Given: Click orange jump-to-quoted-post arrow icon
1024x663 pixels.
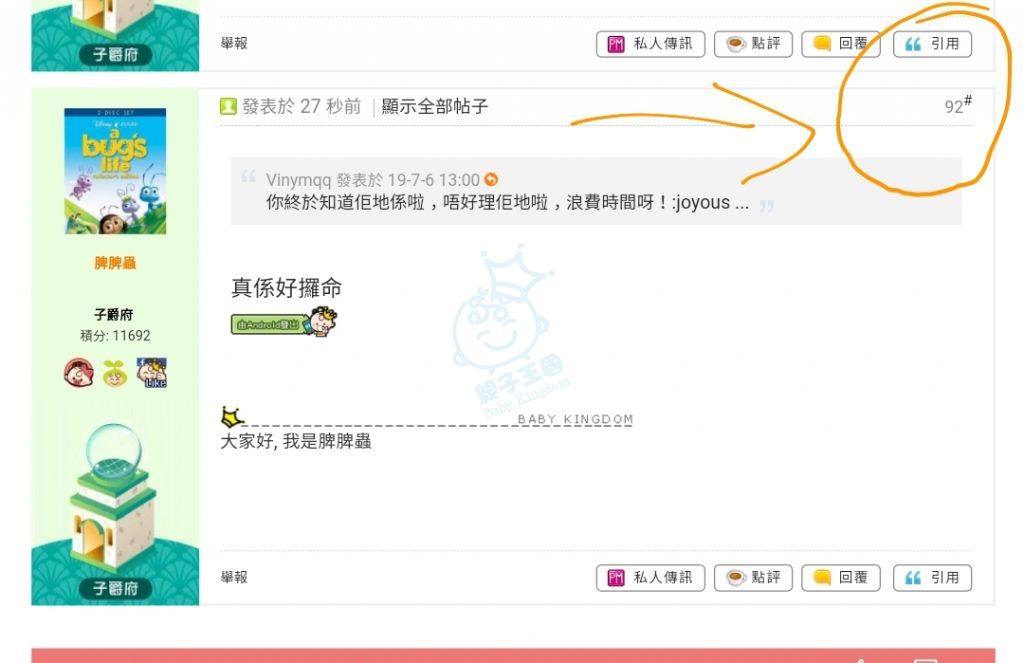Looking at the screenshot, I should (x=491, y=179).
